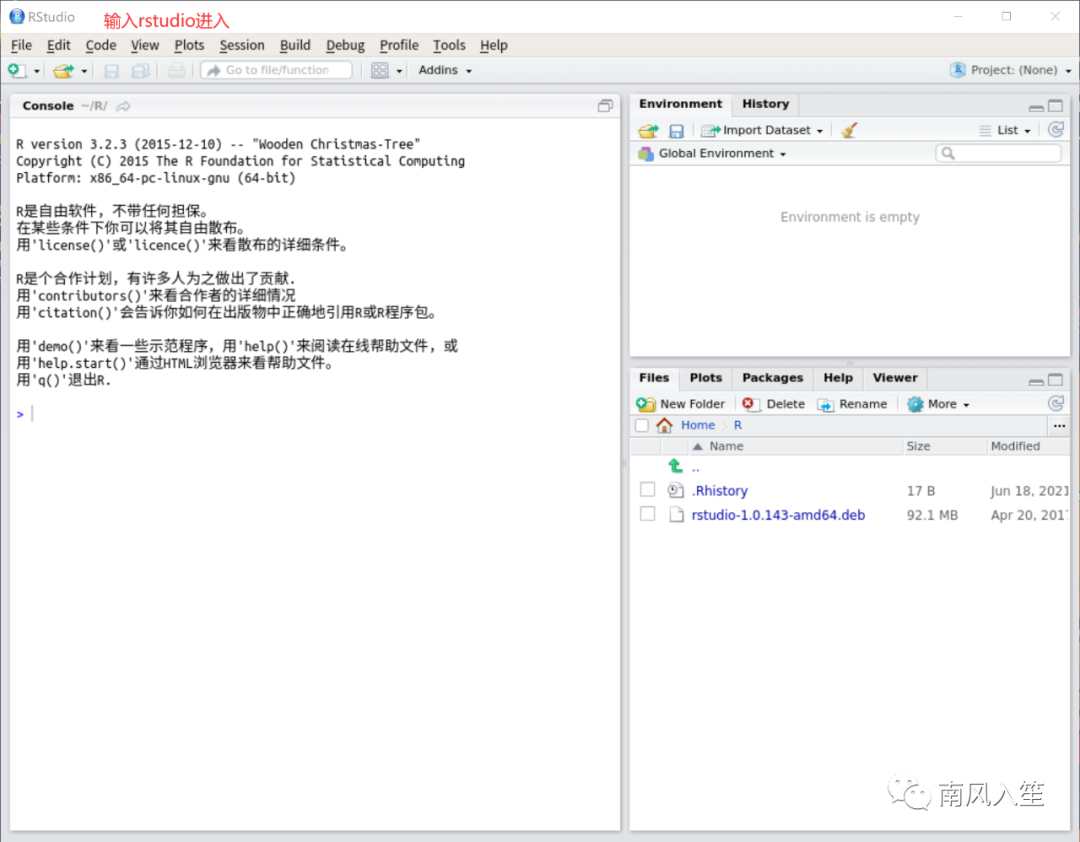Open the Edit menu
Screen dimensions: 1080x842
click(59, 45)
